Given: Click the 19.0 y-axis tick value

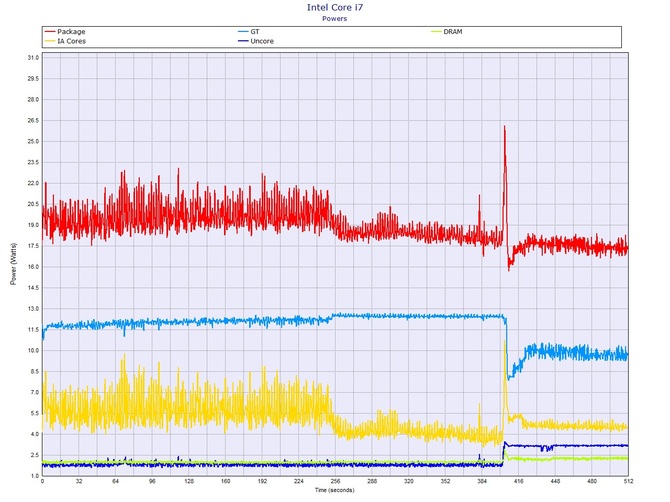Looking at the screenshot, I should [x=33, y=225].
